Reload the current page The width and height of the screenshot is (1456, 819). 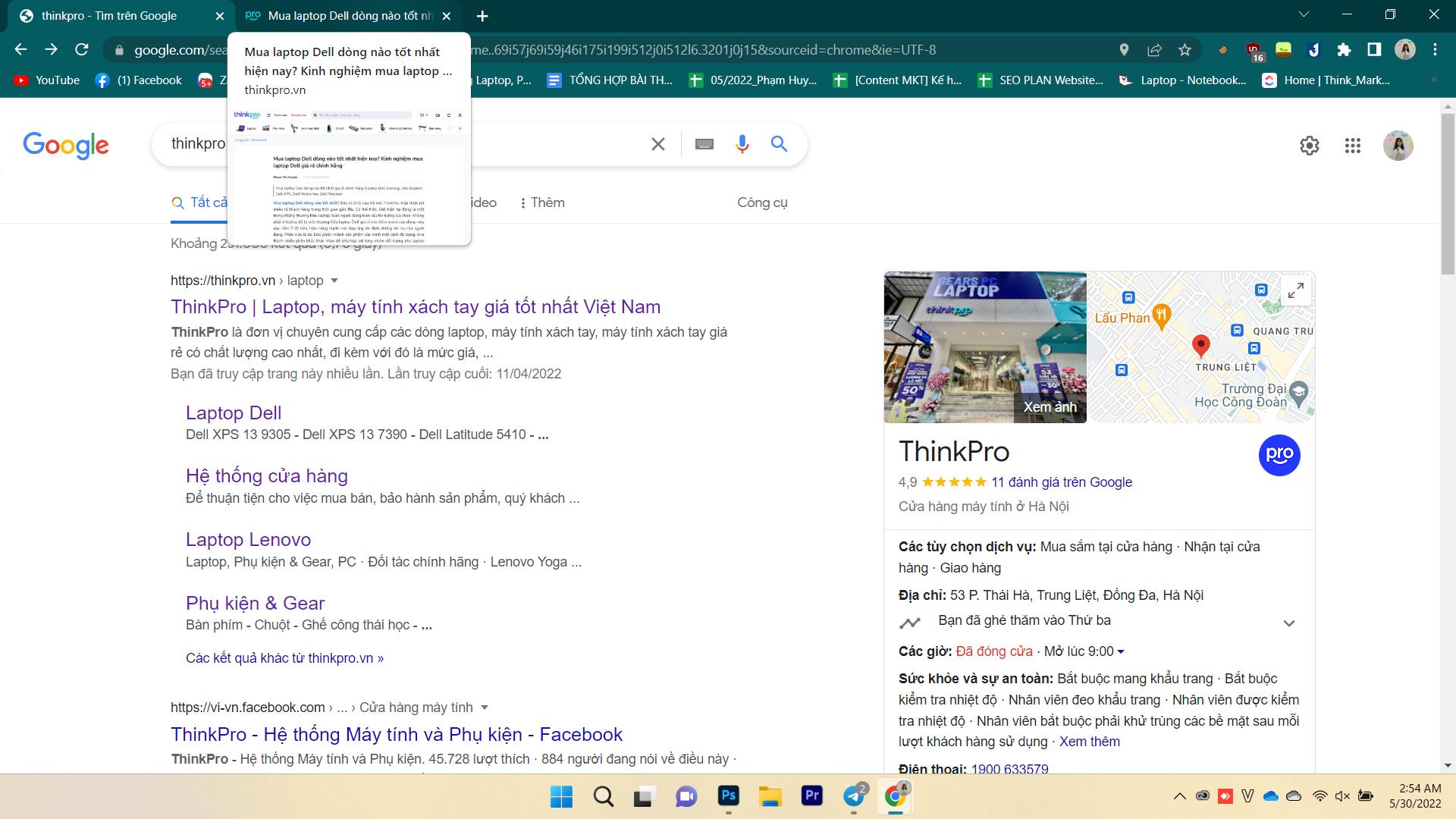(x=82, y=50)
